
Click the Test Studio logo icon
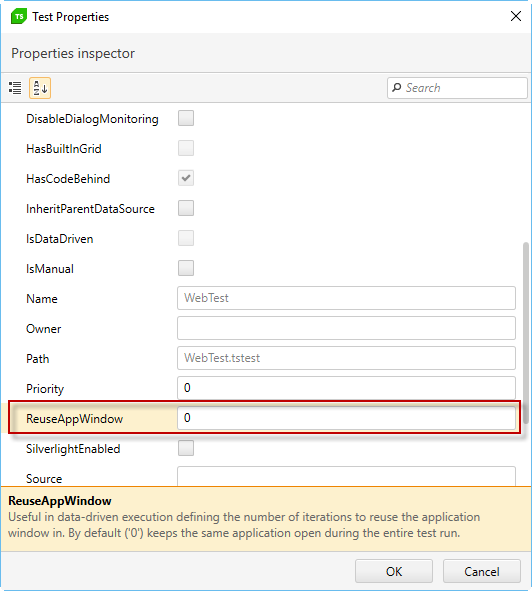tap(19, 17)
